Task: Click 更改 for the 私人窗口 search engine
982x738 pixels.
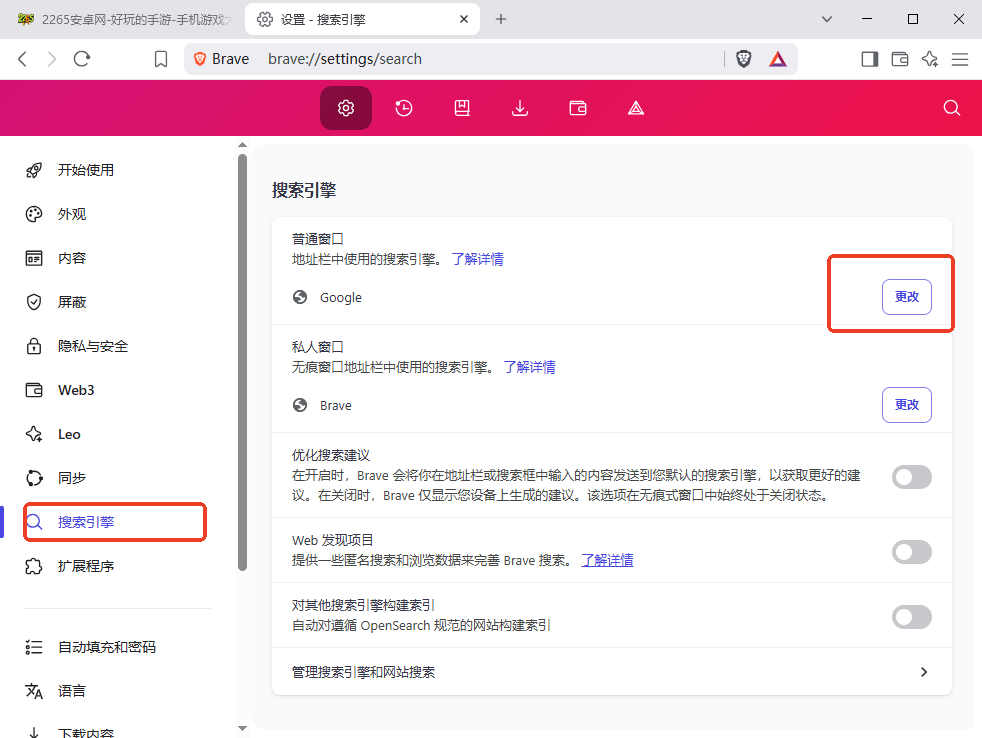Action: (x=906, y=405)
